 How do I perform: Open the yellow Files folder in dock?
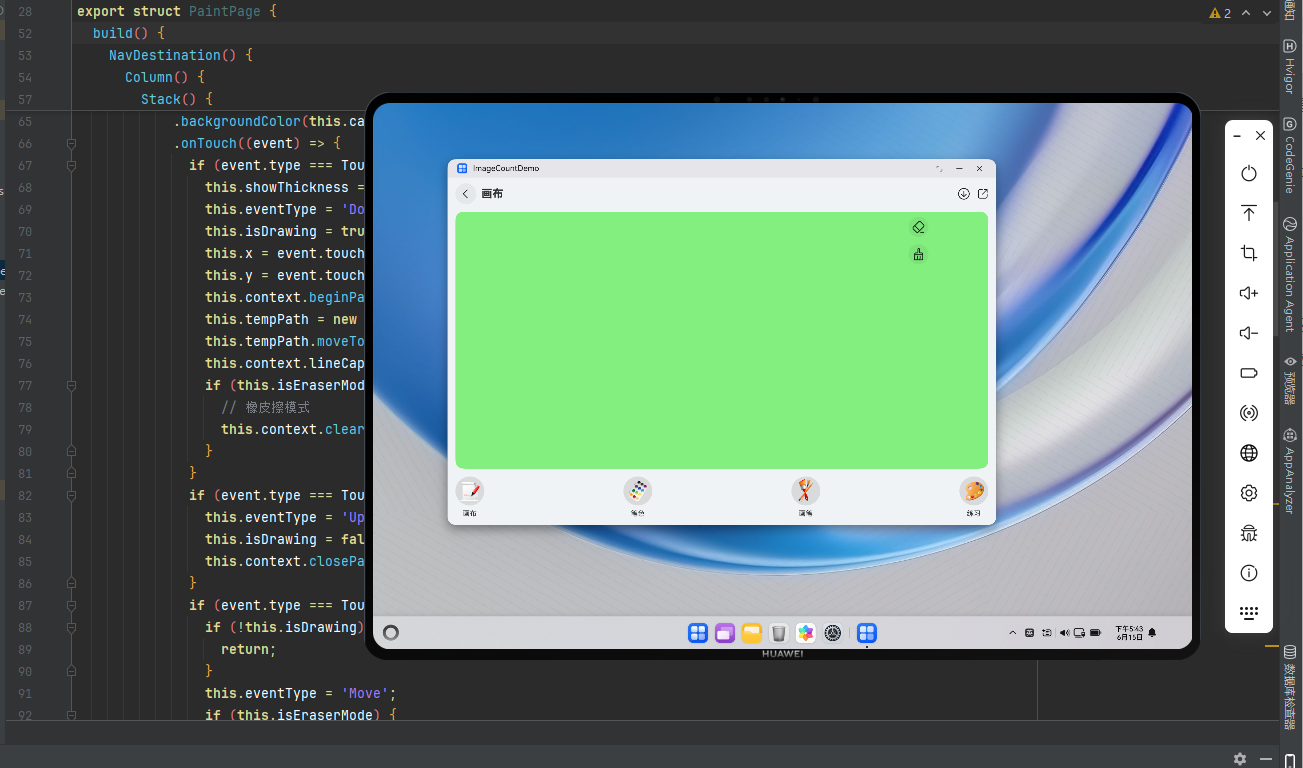coord(752,633)
